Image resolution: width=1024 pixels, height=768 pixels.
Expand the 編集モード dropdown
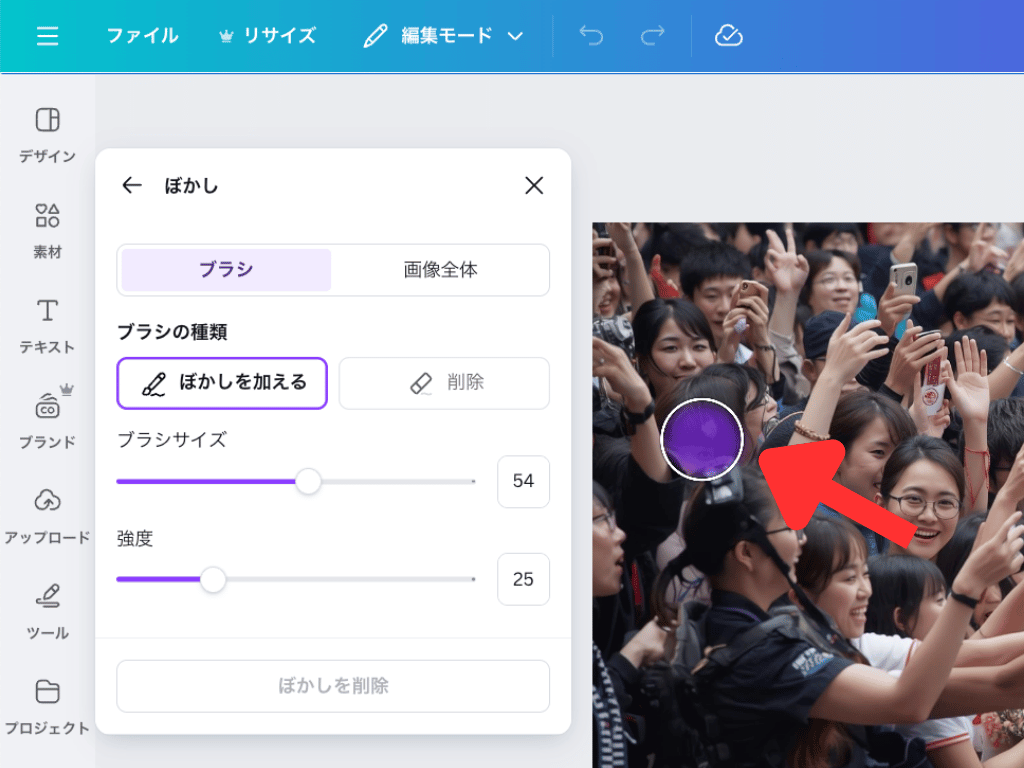pos(443,36)
